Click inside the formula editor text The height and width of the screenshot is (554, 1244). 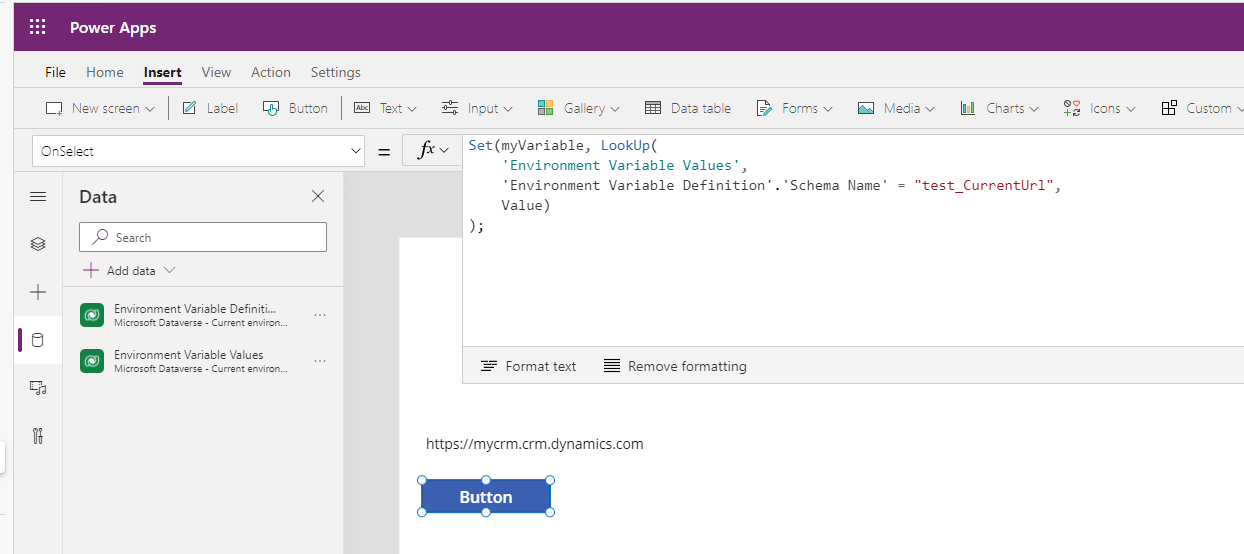[x=853, y=240]
